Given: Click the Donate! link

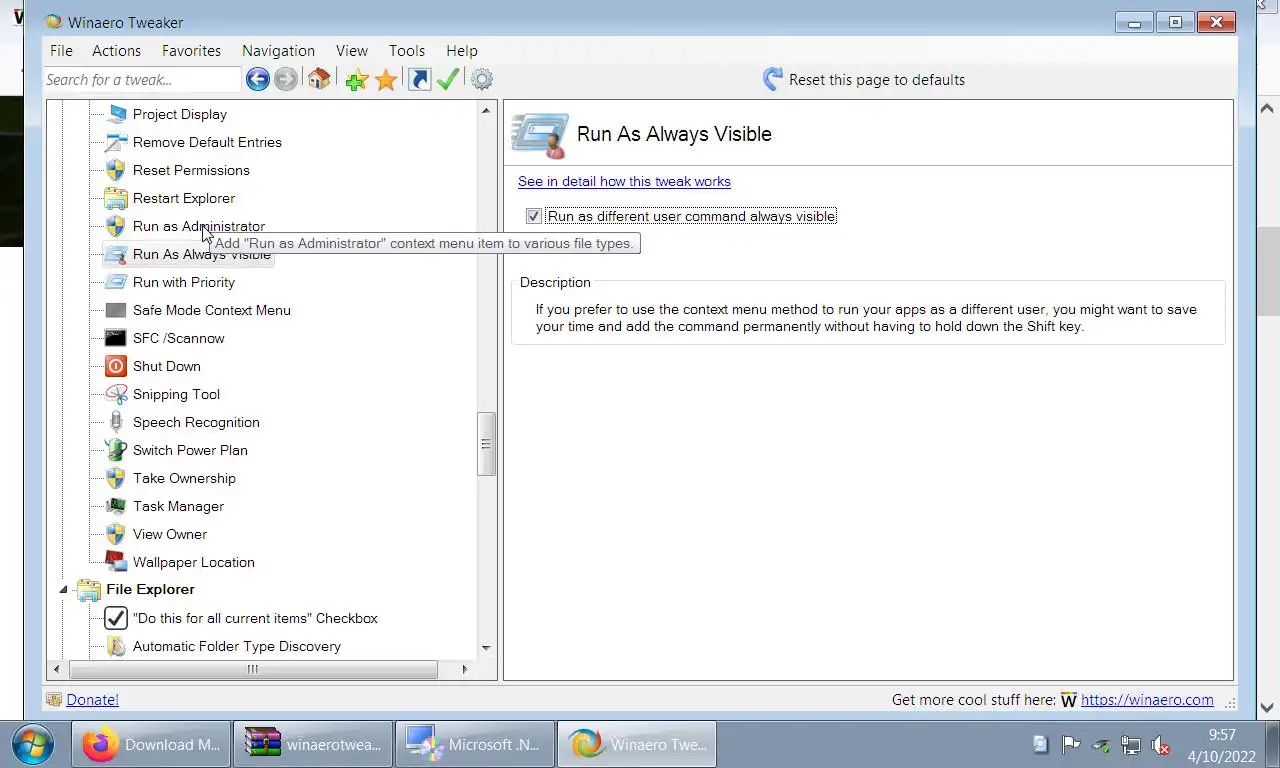Looking at the screenshot, I should click(x=92, y=700).
